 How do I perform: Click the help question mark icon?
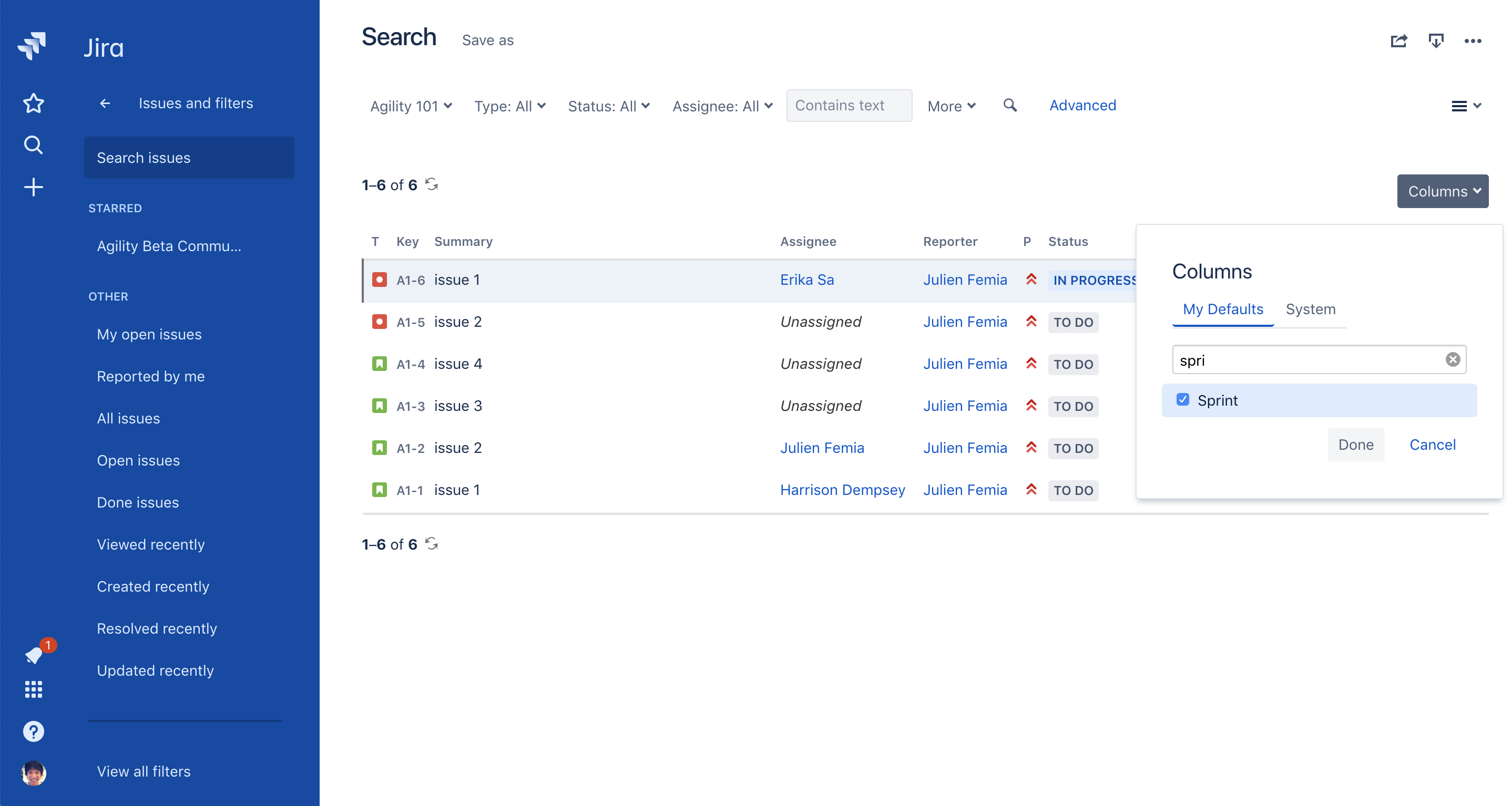point(34,731)
